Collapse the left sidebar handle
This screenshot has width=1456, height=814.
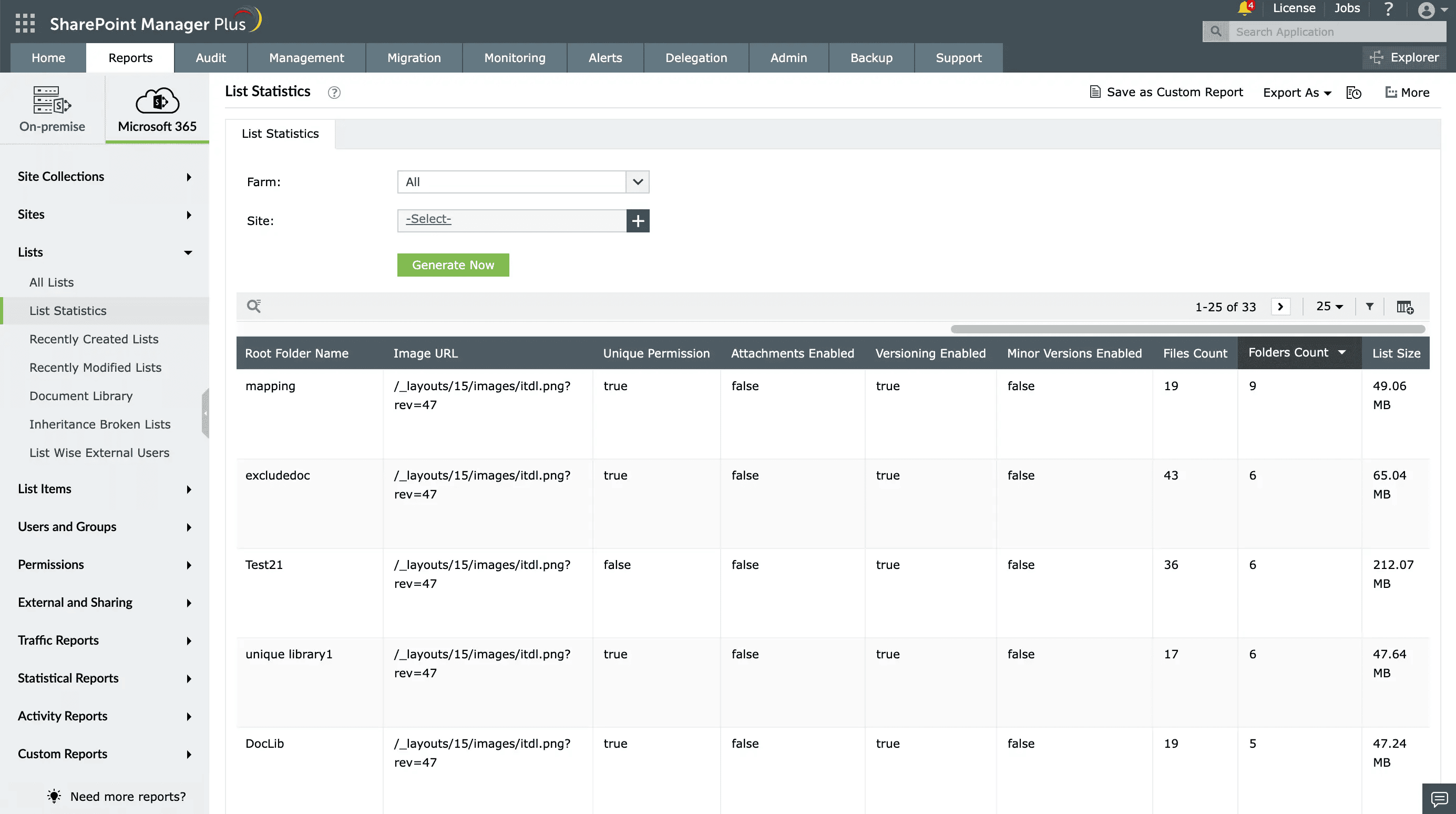tap(206, 413)
